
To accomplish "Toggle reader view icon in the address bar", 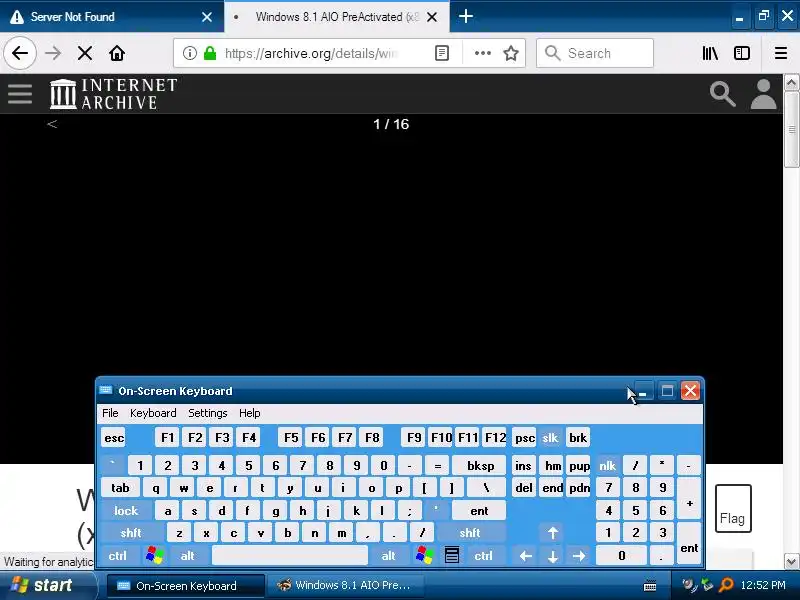I will tap(442, 53).
